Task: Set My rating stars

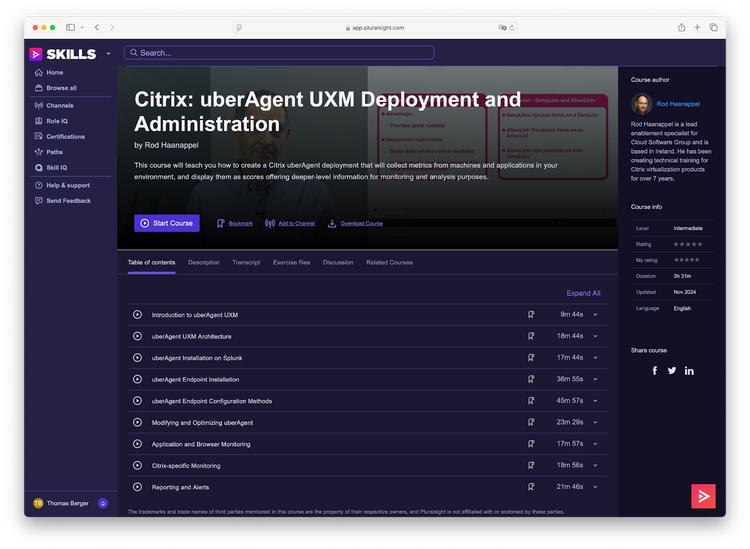Action: point(686,260)
